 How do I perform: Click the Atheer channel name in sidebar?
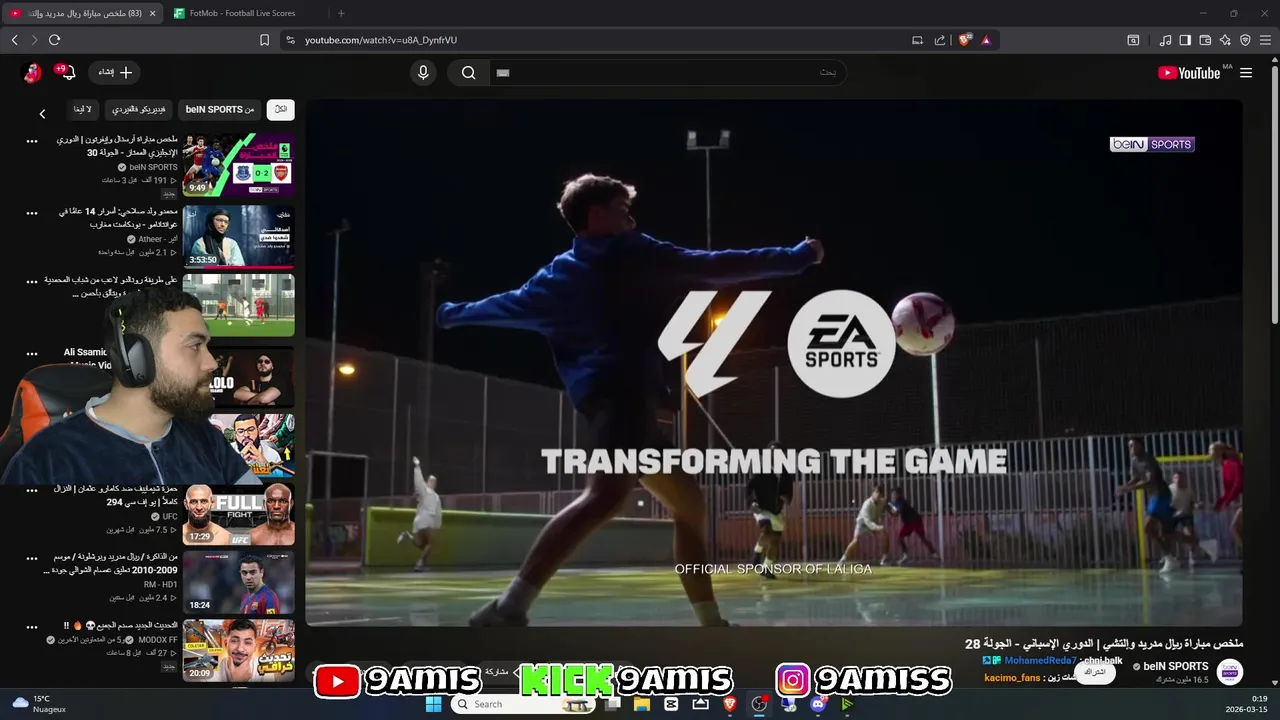point(156,239)
